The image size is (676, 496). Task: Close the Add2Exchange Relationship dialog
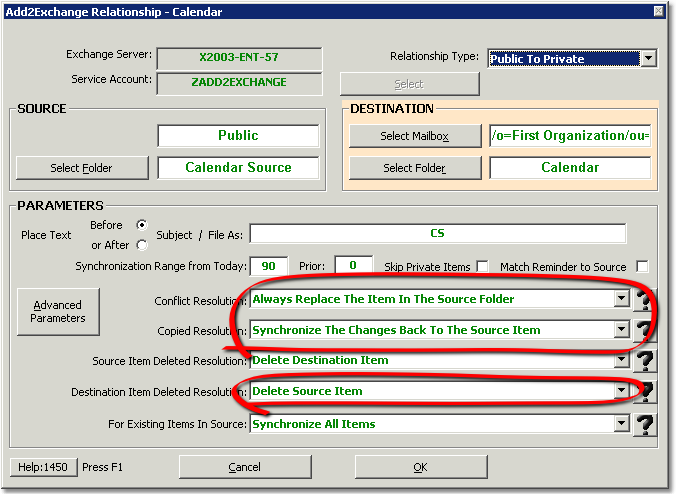coord(659,11)
